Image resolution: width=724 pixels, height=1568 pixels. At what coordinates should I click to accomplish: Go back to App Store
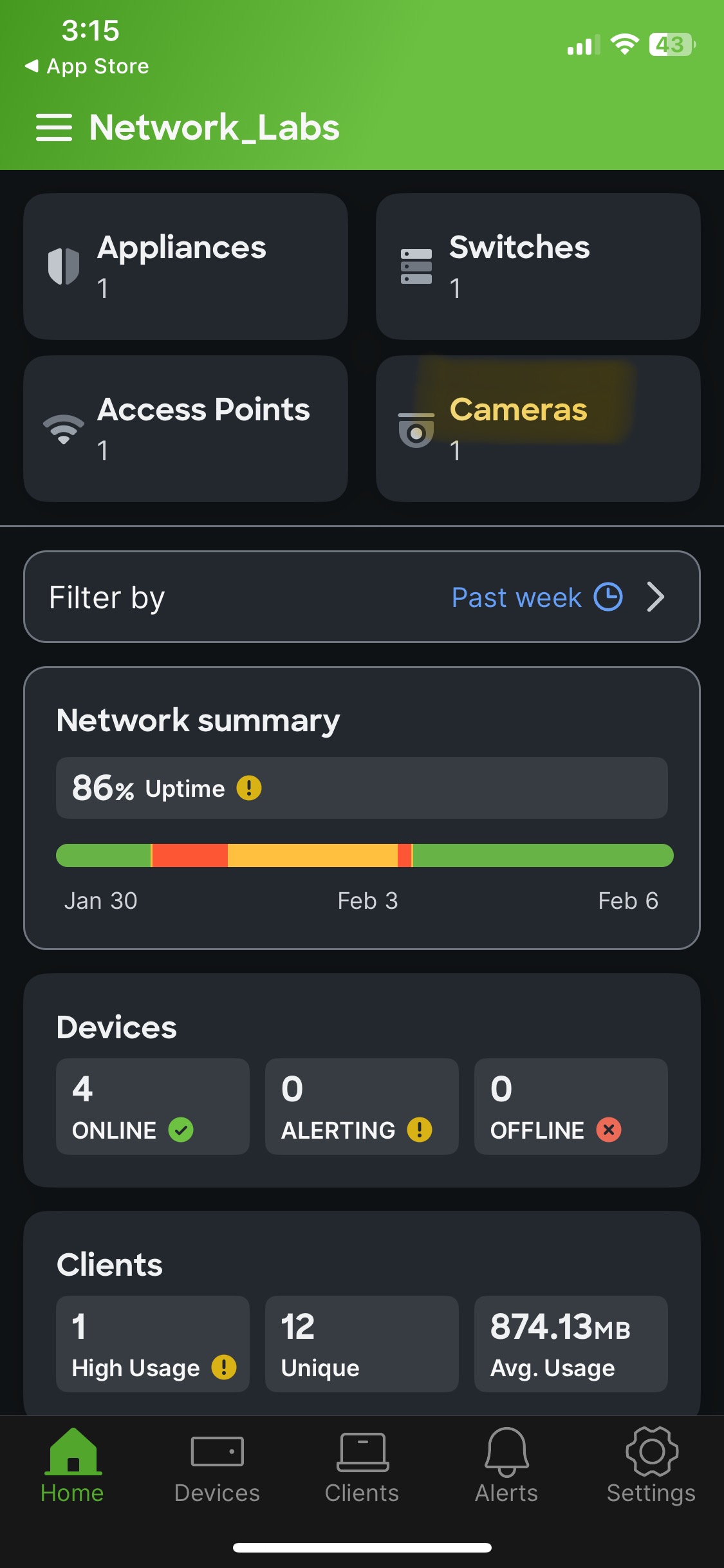pos(87,66)
